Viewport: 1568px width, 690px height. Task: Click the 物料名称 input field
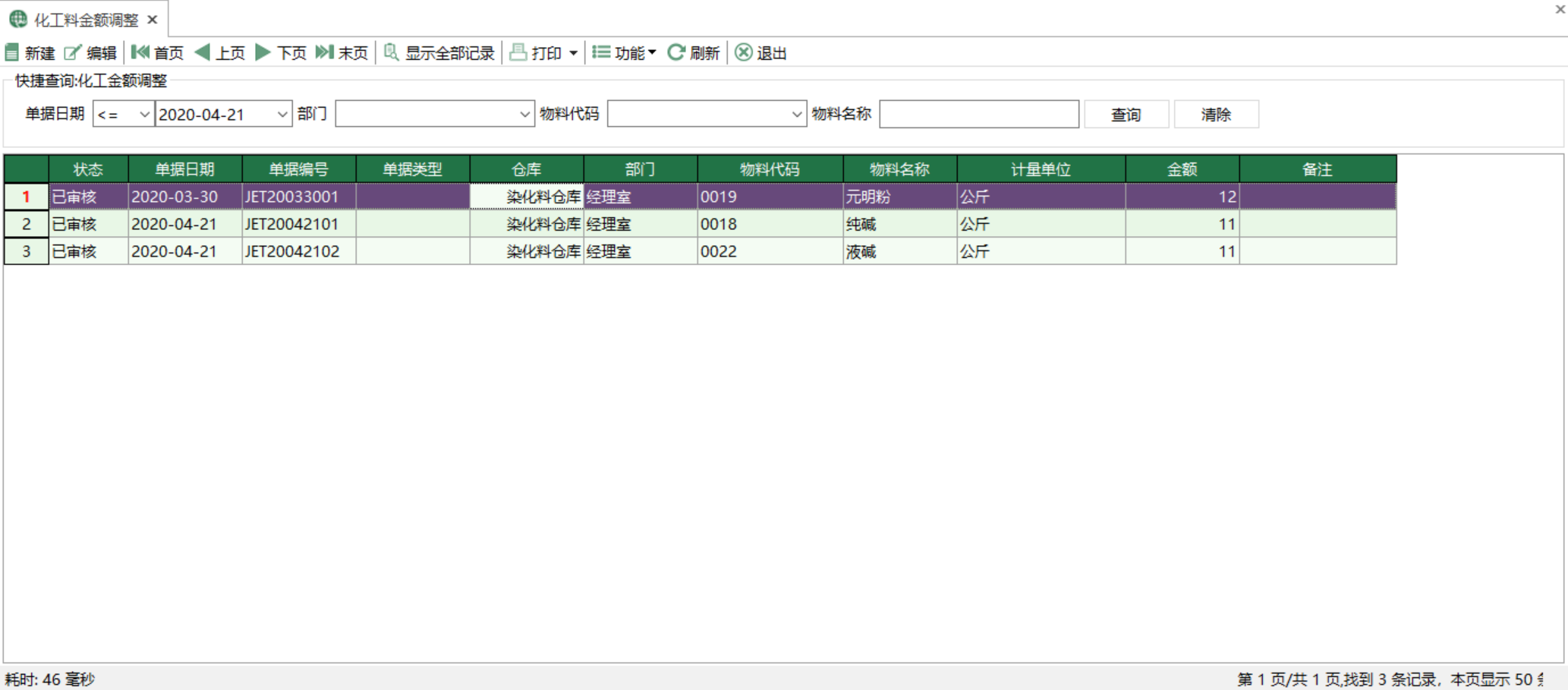(979, 114)
